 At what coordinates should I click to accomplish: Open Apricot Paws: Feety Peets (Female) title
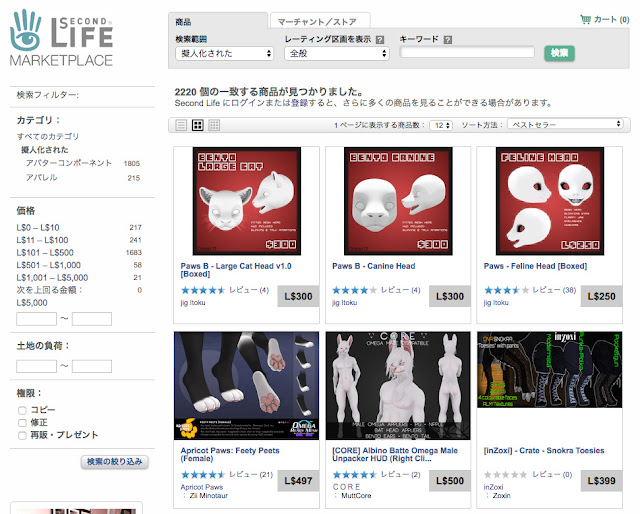coord(230,454)
